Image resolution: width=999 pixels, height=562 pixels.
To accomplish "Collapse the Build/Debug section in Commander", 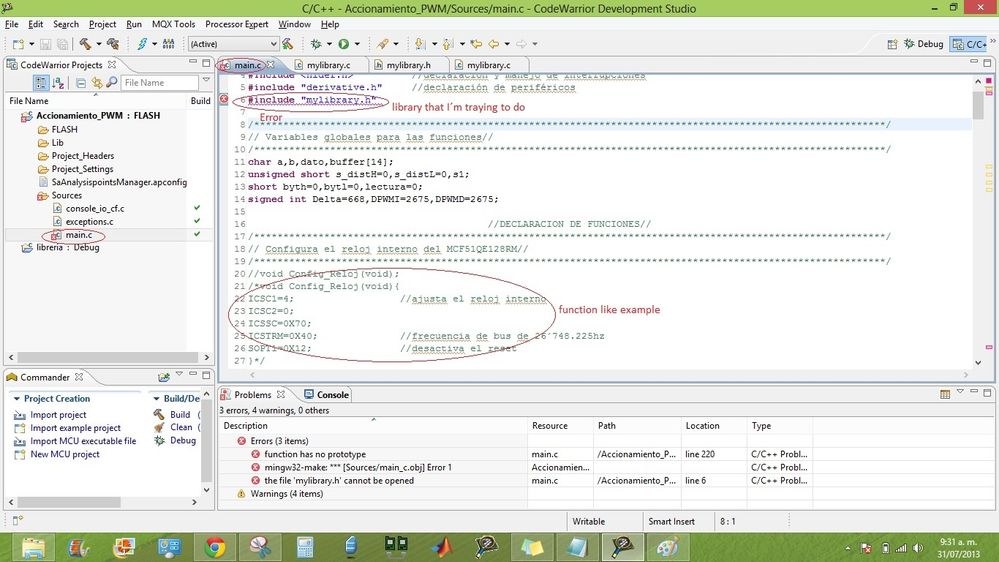I will 156,398.
